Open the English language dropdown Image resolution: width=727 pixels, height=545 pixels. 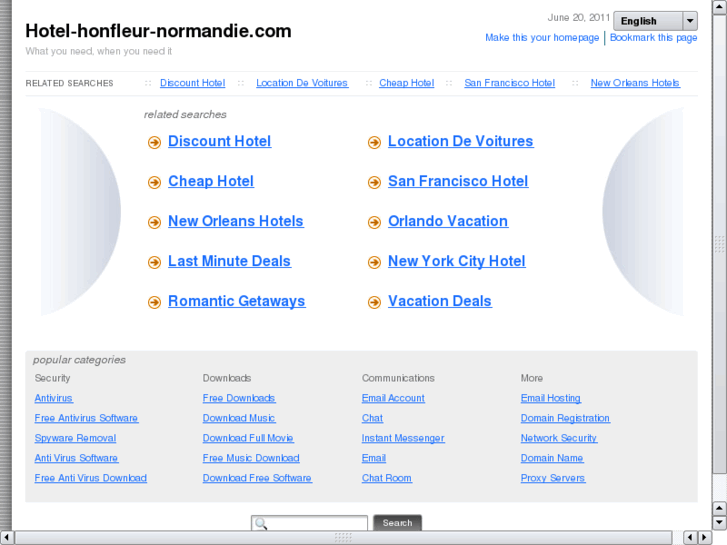[655, 21]
